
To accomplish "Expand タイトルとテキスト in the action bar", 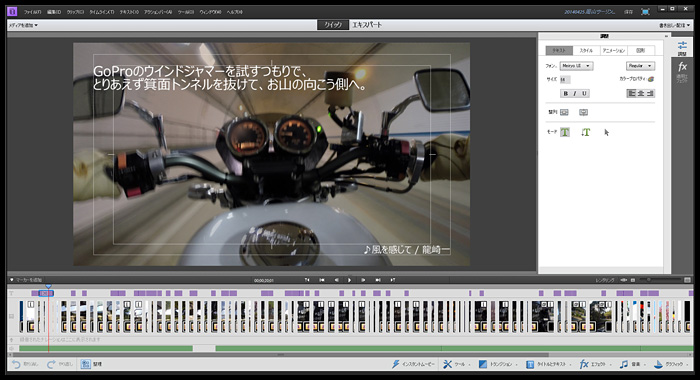I will point(549,364).
